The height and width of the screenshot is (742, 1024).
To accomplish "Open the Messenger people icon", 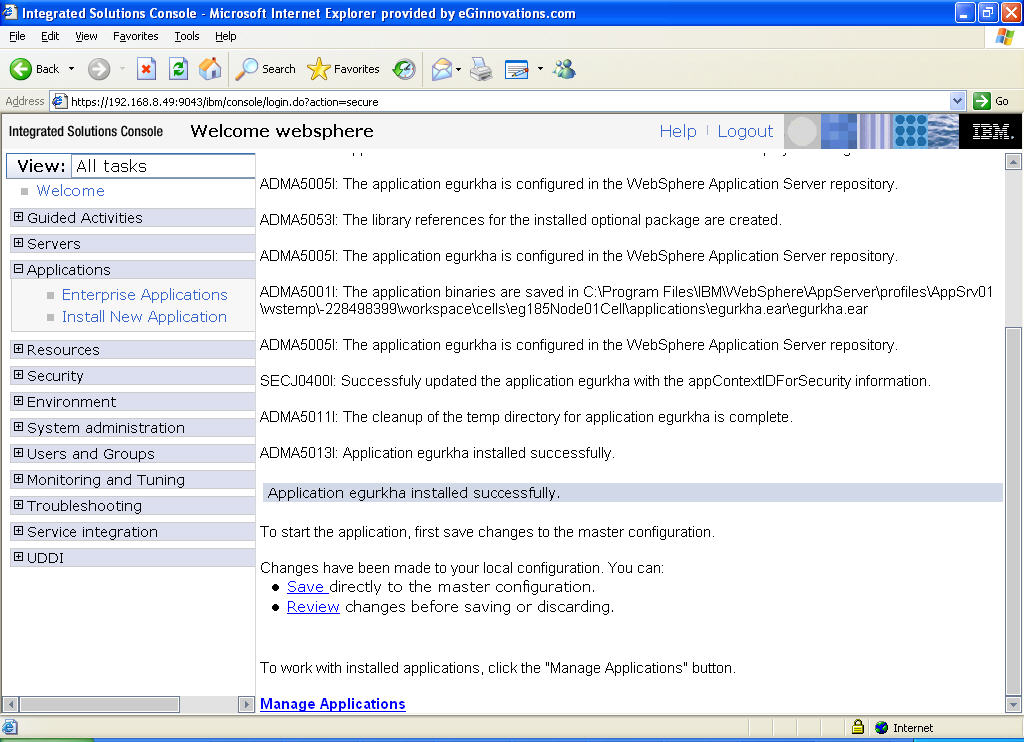I will point(564,69).
